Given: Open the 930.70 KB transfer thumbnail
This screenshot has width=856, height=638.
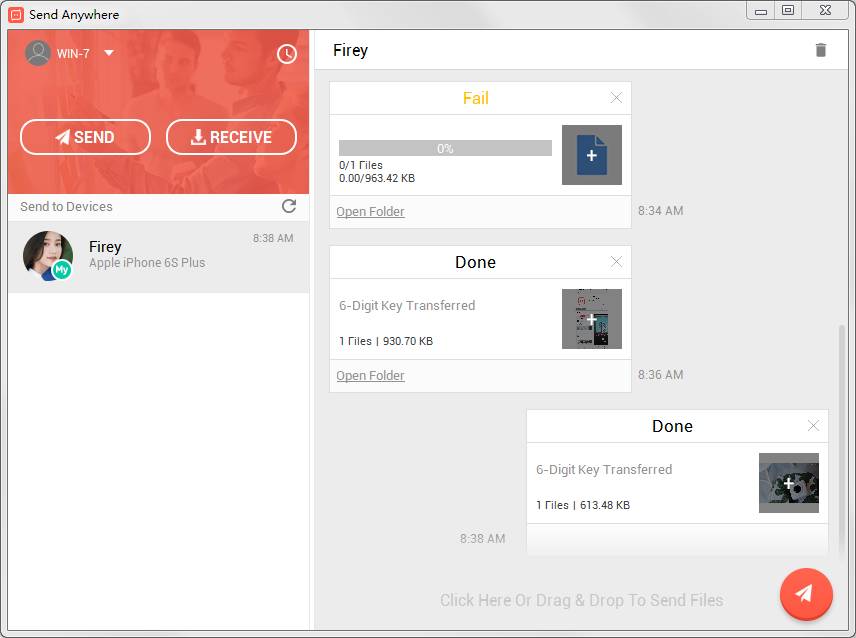Looking at the screenshot, I should click(x=592, y=319).
